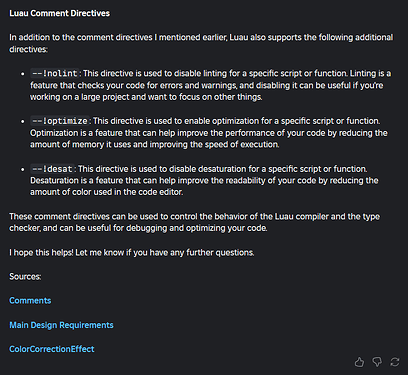Click the 'working on a large project' line
The image size is (408, 375).
[x=146, y=97]
